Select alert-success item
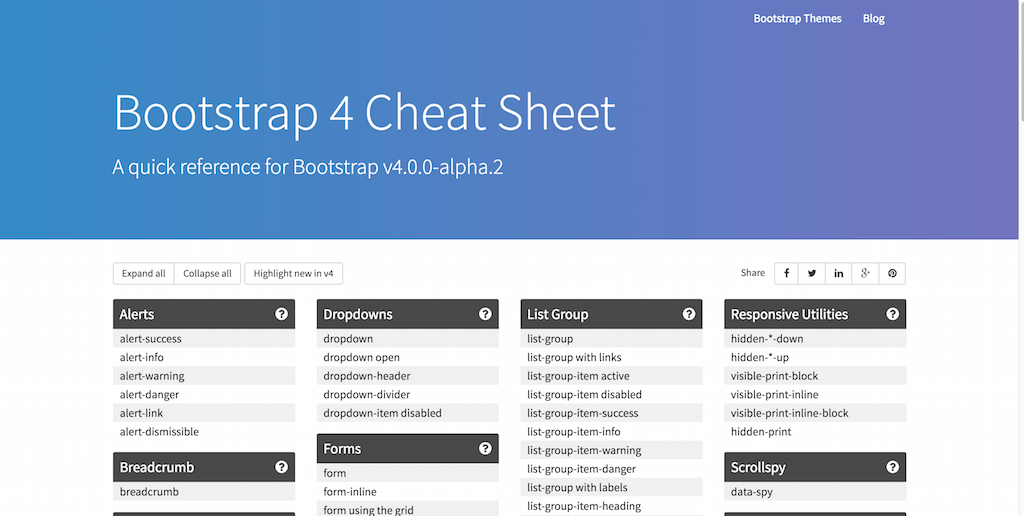 204,338
